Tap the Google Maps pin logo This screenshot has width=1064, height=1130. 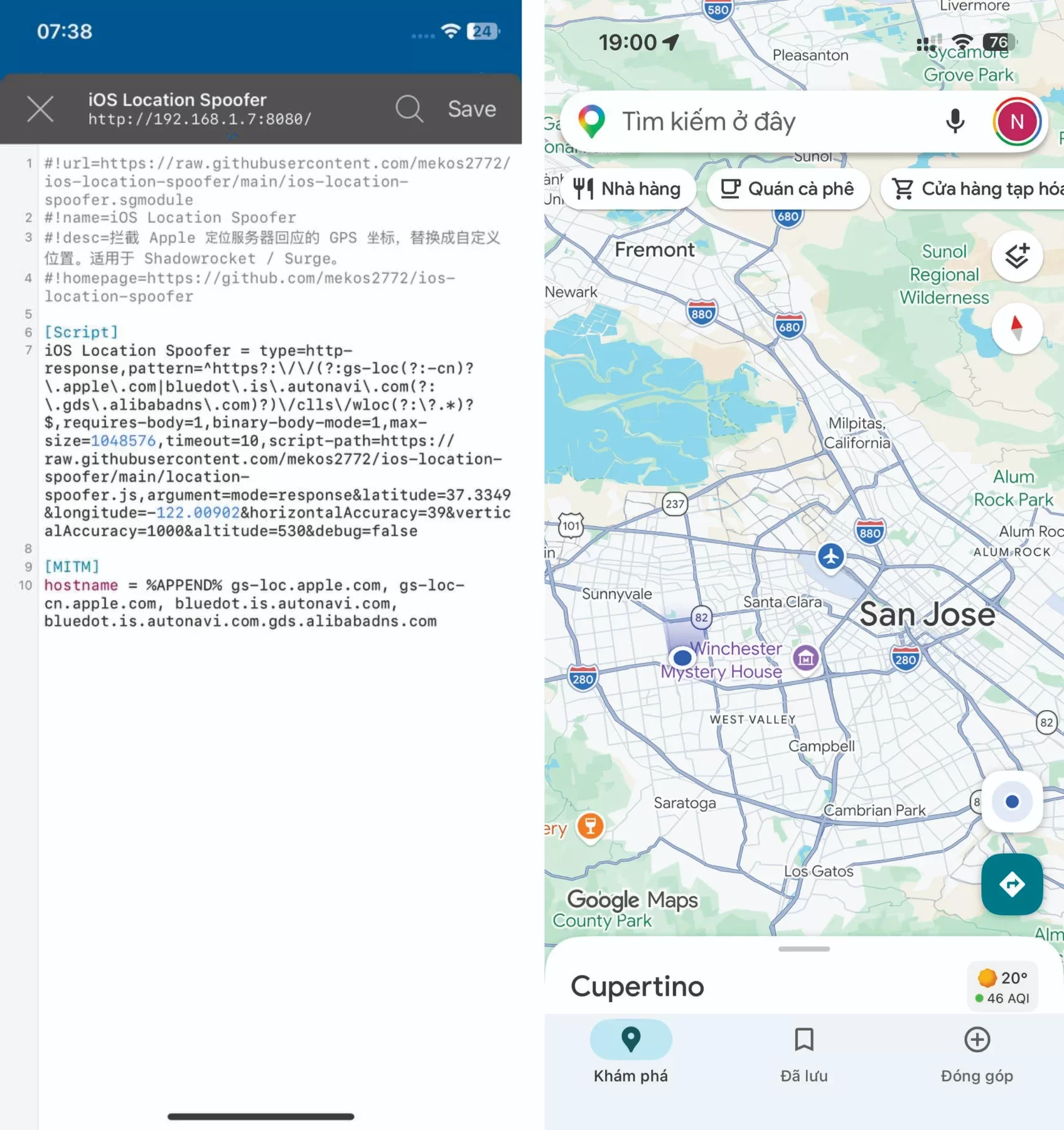click(x=591, y=122)
